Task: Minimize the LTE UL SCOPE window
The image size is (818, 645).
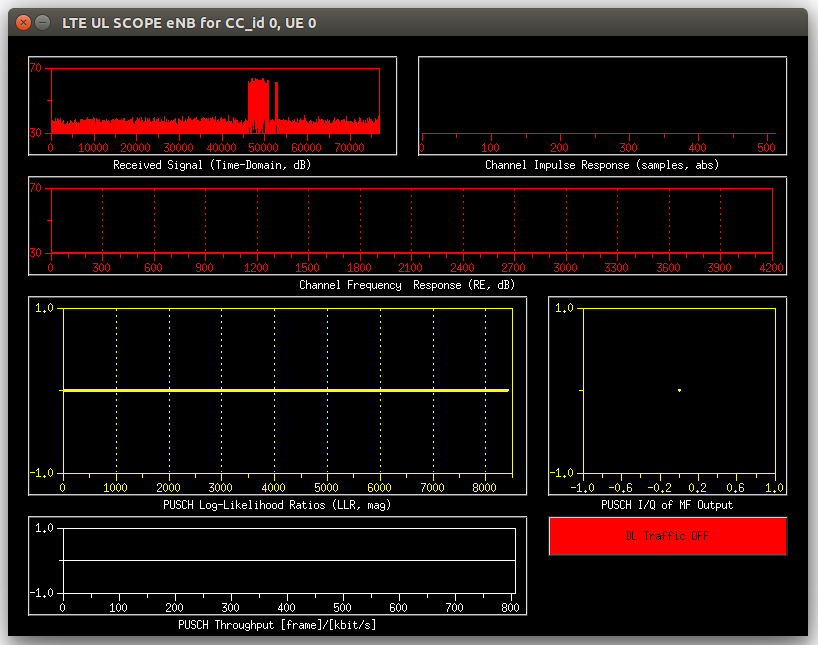Action: point(43,22)
